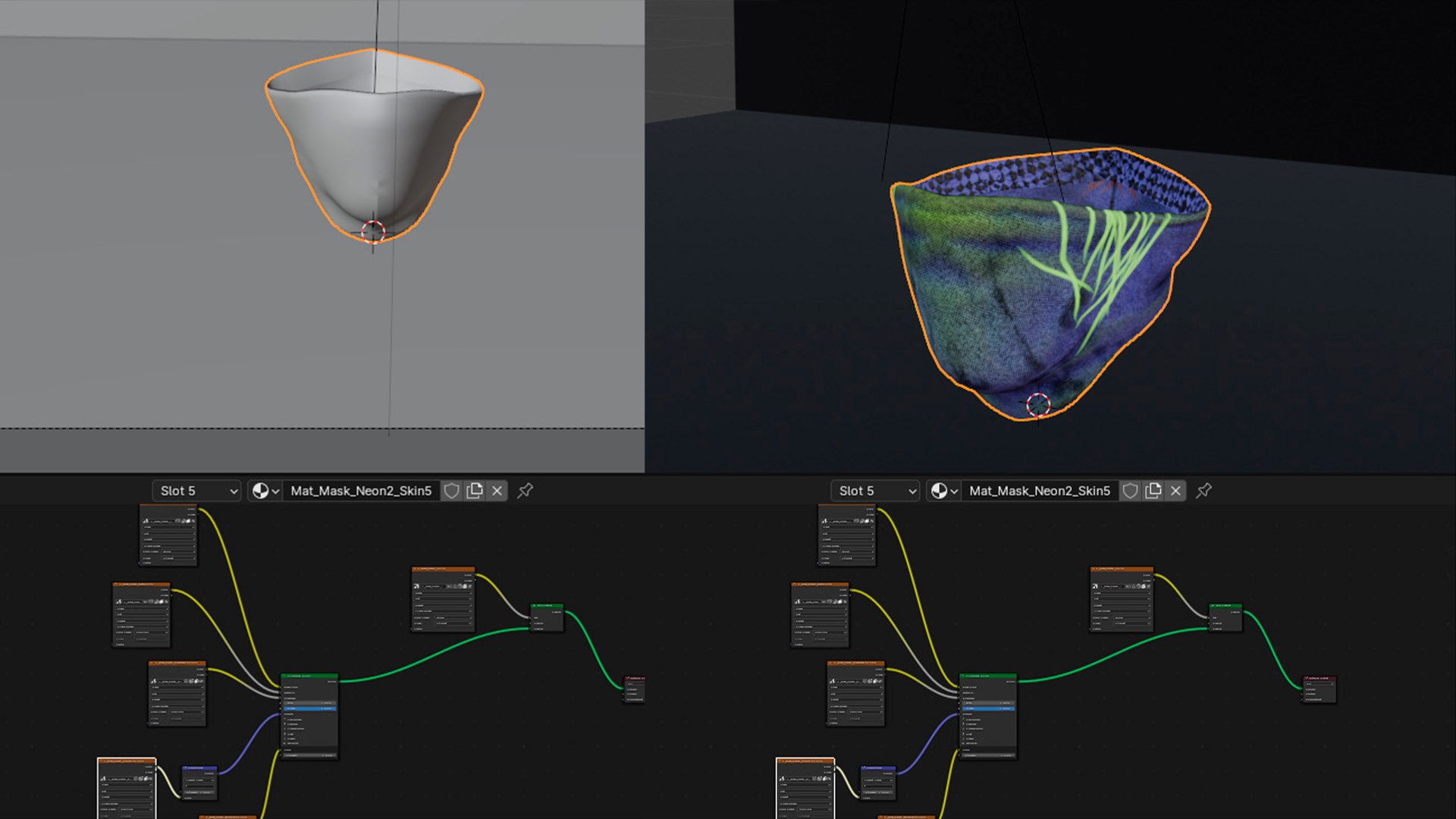The height and width of the screenshot is (819, 1456).
Task: Toggle the pin icon in left node editor
Action: tap(525, 491)
